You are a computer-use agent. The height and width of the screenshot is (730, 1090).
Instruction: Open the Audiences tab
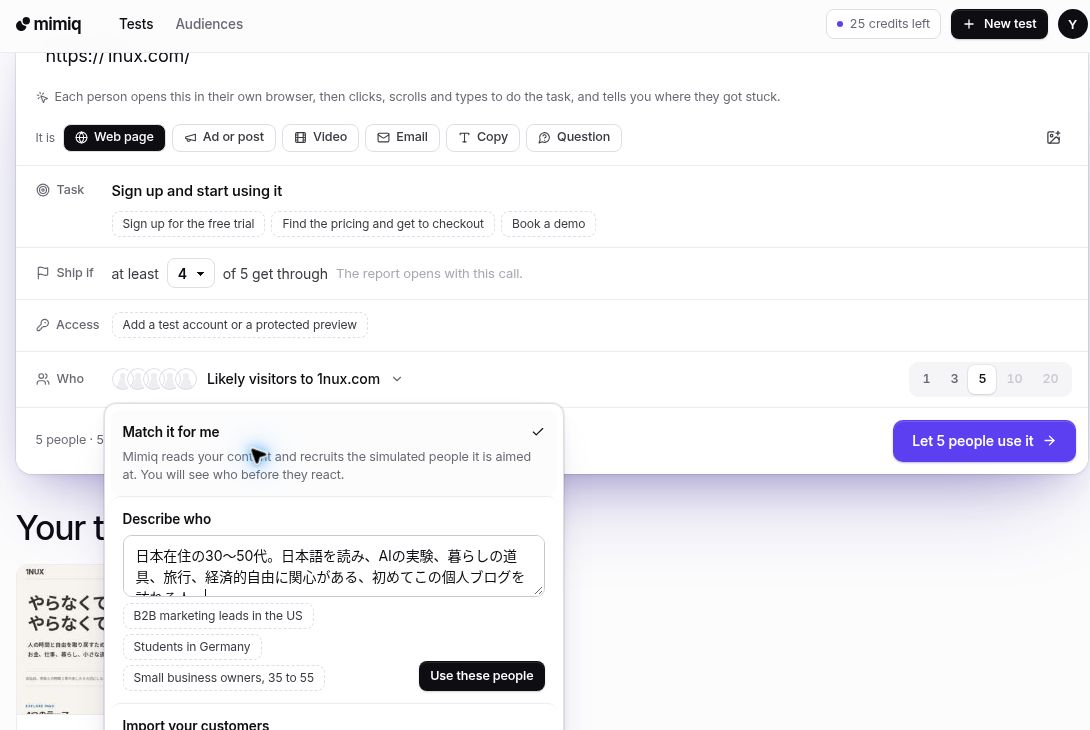click(x=209, y=24)
